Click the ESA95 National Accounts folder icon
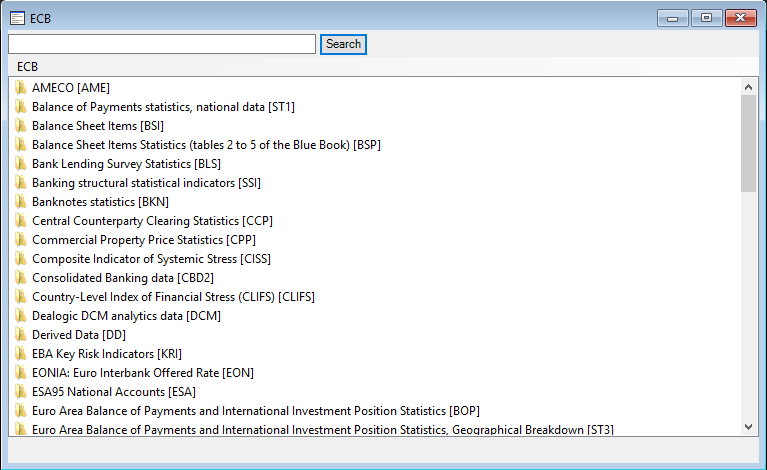Screen dimensions: 767x470 [x=21, y=392]
